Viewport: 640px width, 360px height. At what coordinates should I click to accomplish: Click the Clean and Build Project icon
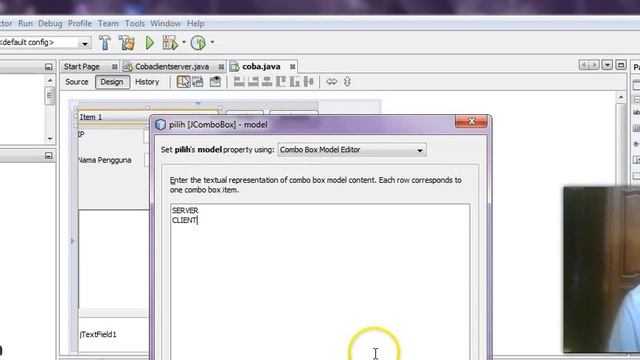[127, 42]
